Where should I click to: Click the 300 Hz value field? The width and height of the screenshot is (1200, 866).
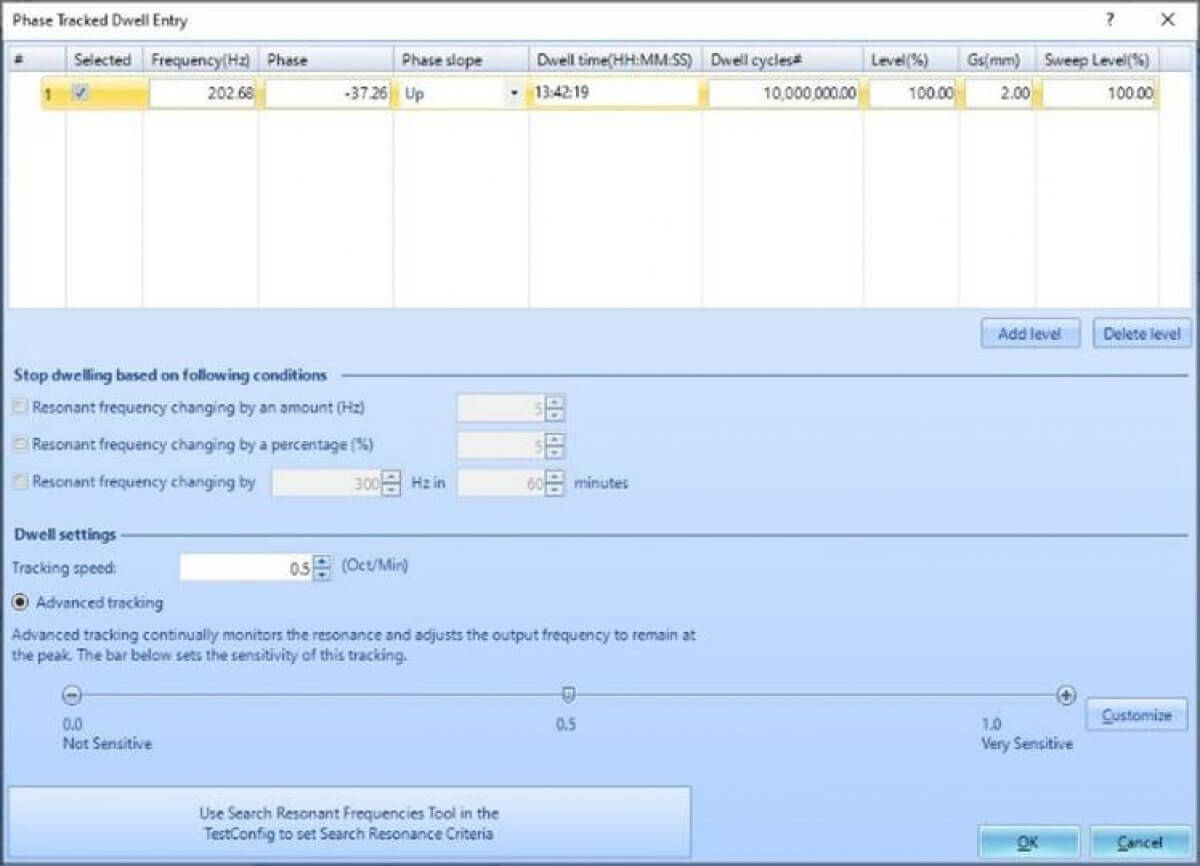328,483
